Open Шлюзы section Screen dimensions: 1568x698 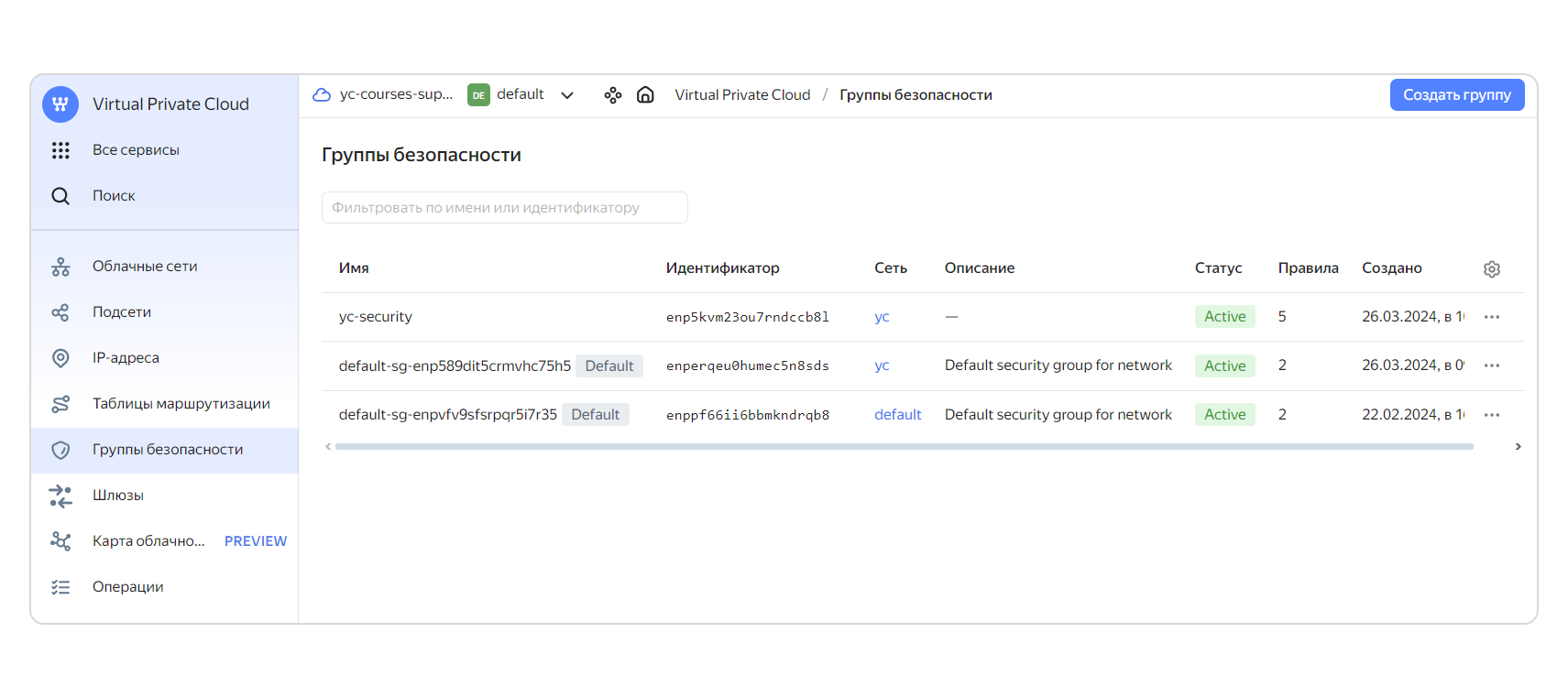pyautogui.click(x=118, y=496)
